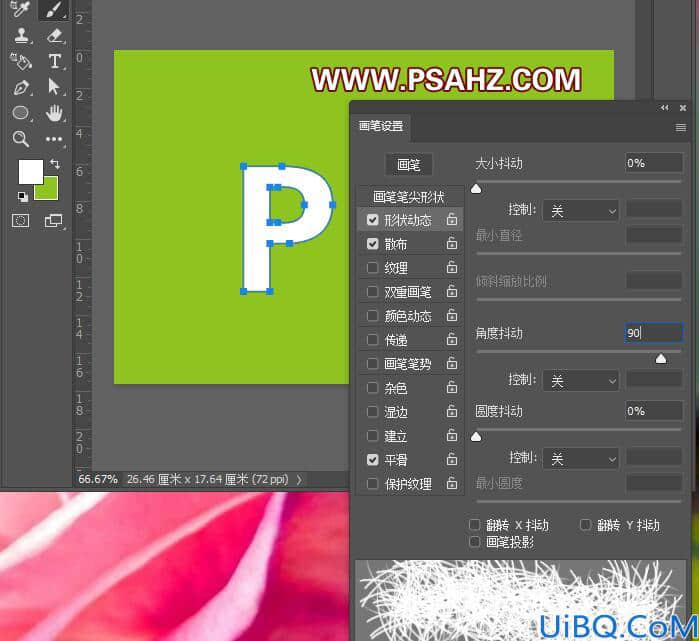Image resolution: width=699 pixels, height=641 pixels.
Task: Toggle lock for 形状动态 row
Action: (x=452, y=219)
